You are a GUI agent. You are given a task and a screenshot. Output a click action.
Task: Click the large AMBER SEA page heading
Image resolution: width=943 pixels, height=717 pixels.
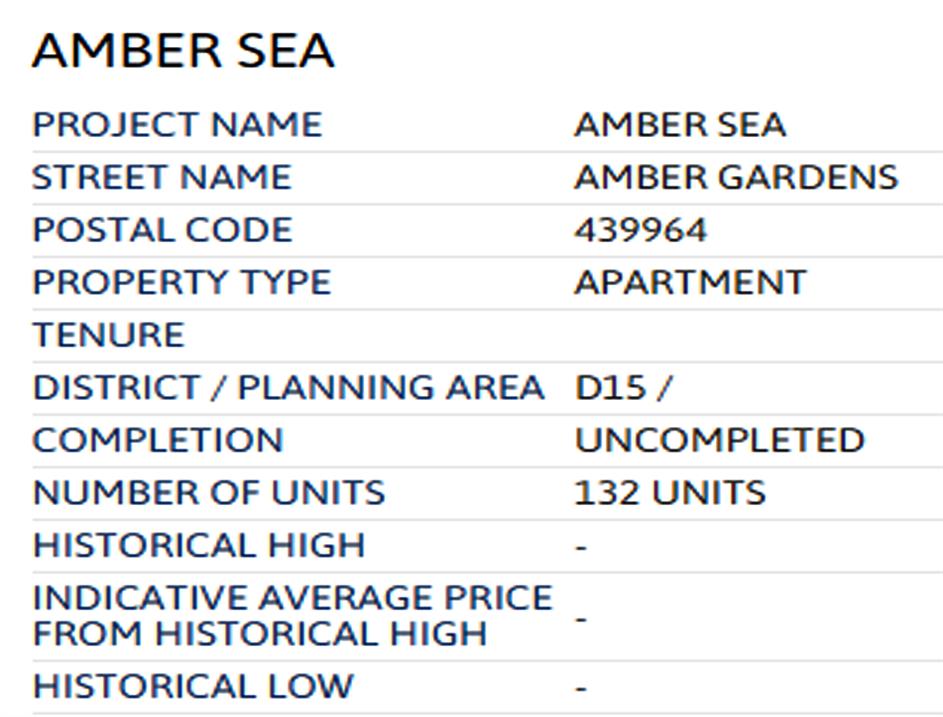[x=183, y=52]
